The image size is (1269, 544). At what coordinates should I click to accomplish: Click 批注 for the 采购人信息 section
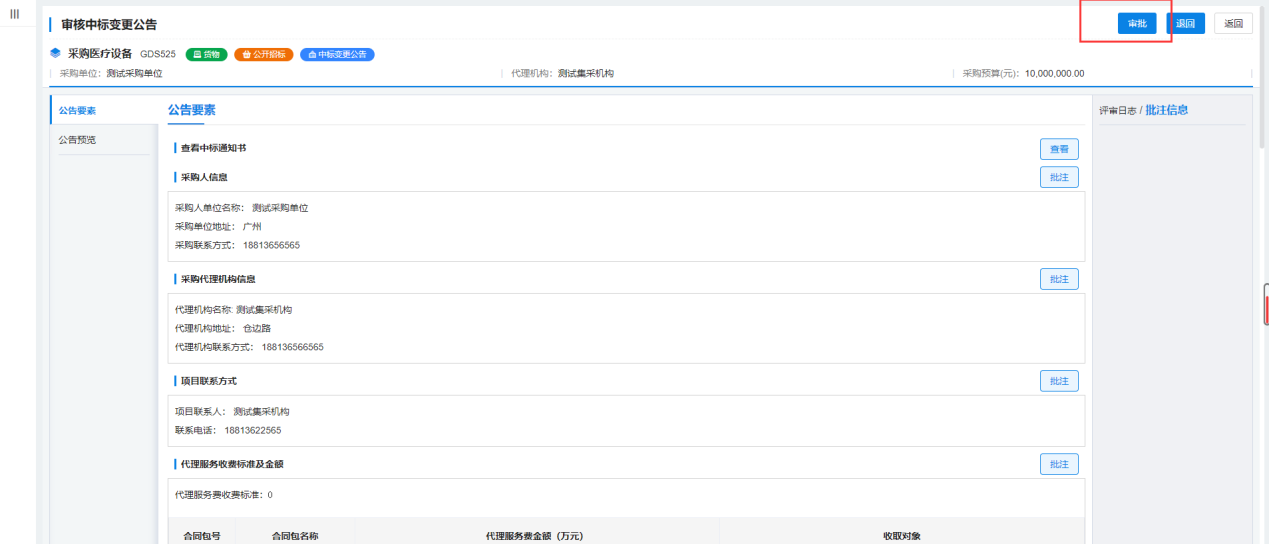[x=1059, y=177]
